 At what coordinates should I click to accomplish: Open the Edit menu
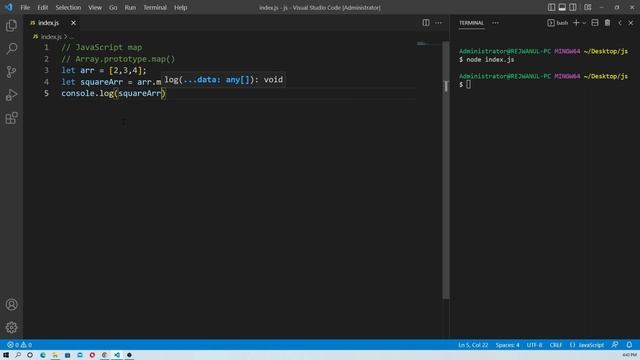(42, 7)
